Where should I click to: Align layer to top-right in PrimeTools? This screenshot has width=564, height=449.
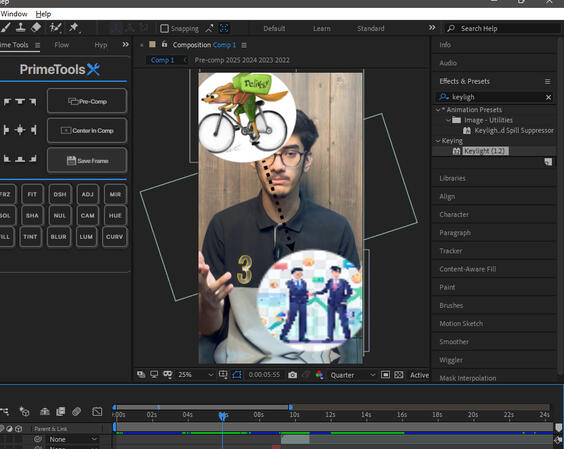click(33, 102)
